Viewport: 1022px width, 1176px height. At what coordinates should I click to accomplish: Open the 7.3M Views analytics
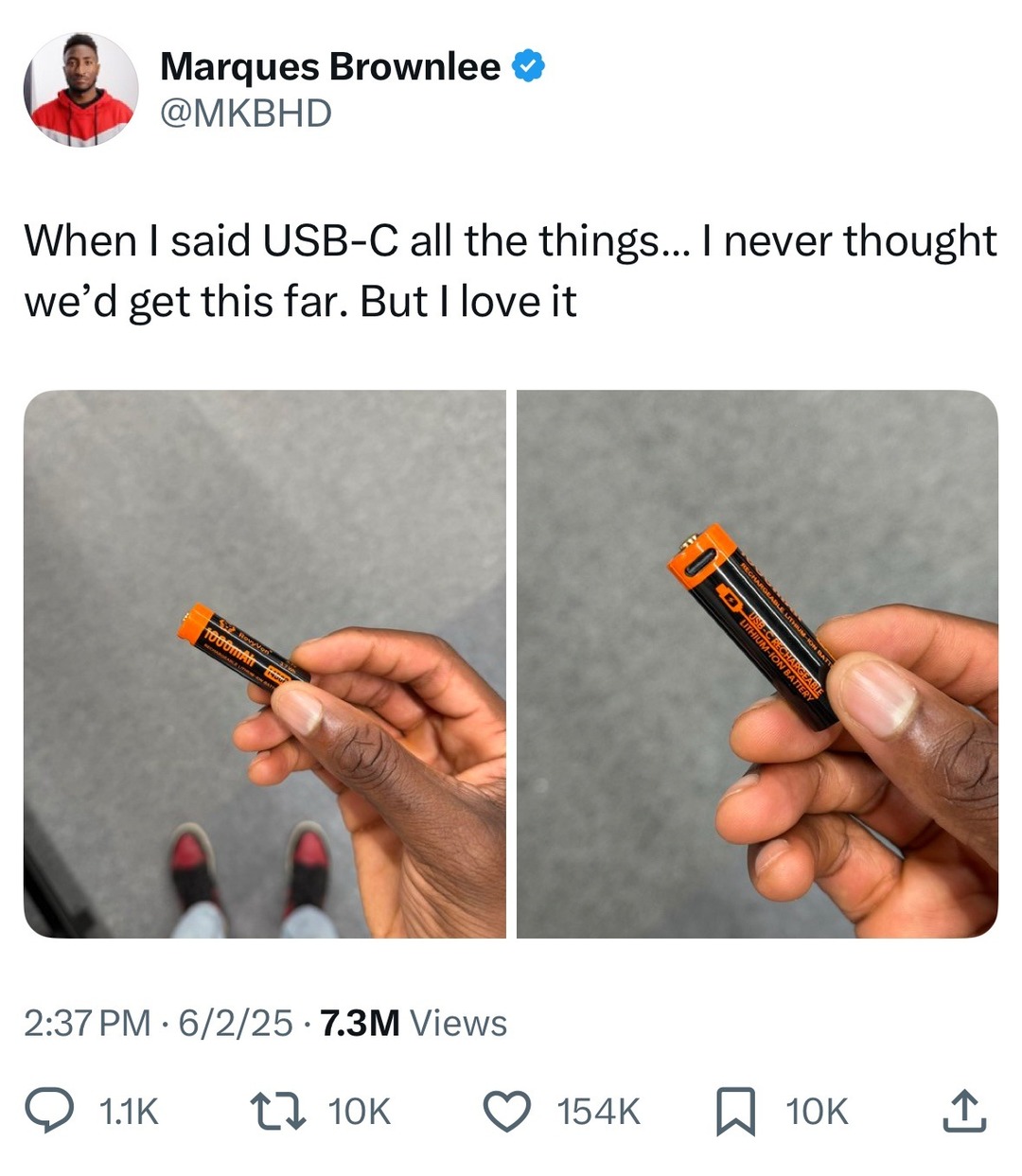[x=414, y=1023]
